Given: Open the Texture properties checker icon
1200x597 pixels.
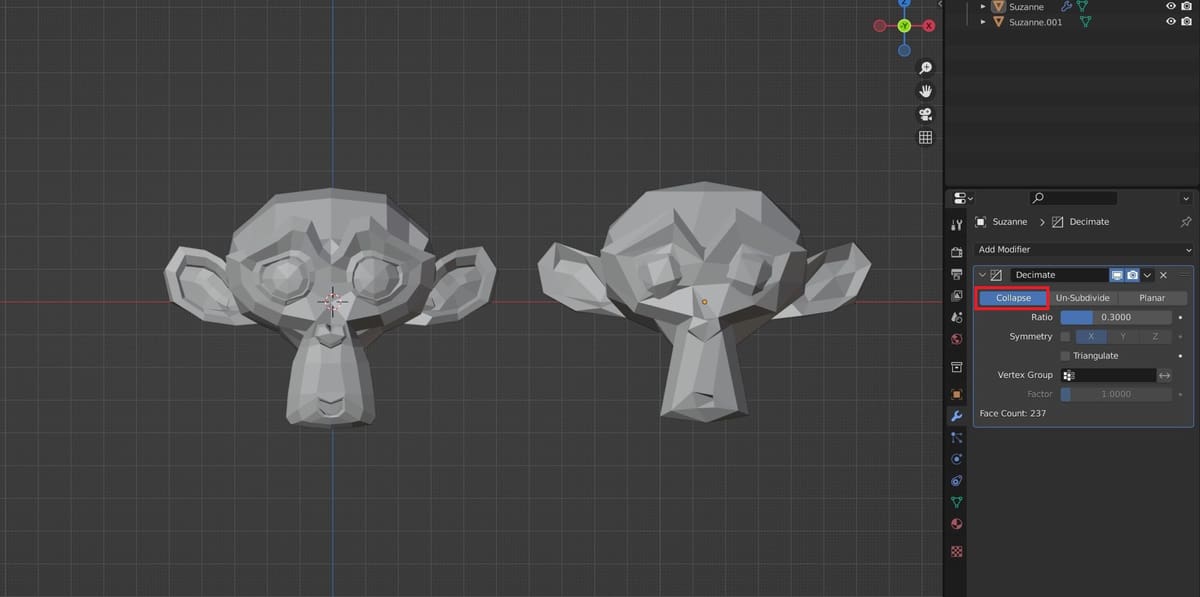Looking at the screenshot, I should [x=957, y=551].
